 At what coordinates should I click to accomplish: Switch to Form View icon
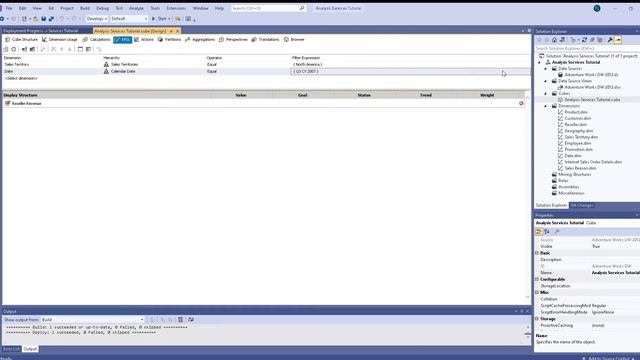pos(80,49)
